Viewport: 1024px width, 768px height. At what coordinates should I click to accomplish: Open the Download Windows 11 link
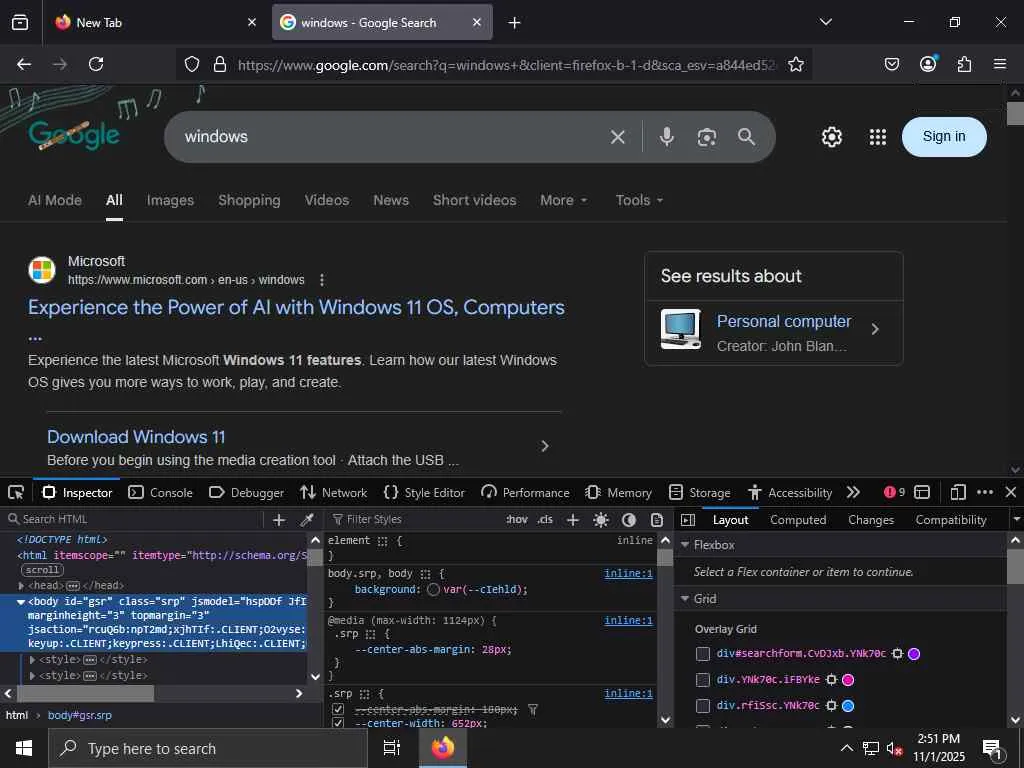(136, 437)
